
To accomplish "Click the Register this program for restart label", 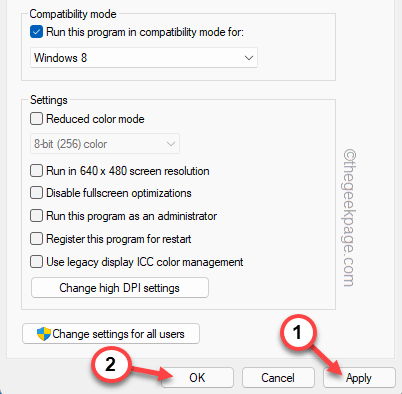I will 119,239.
